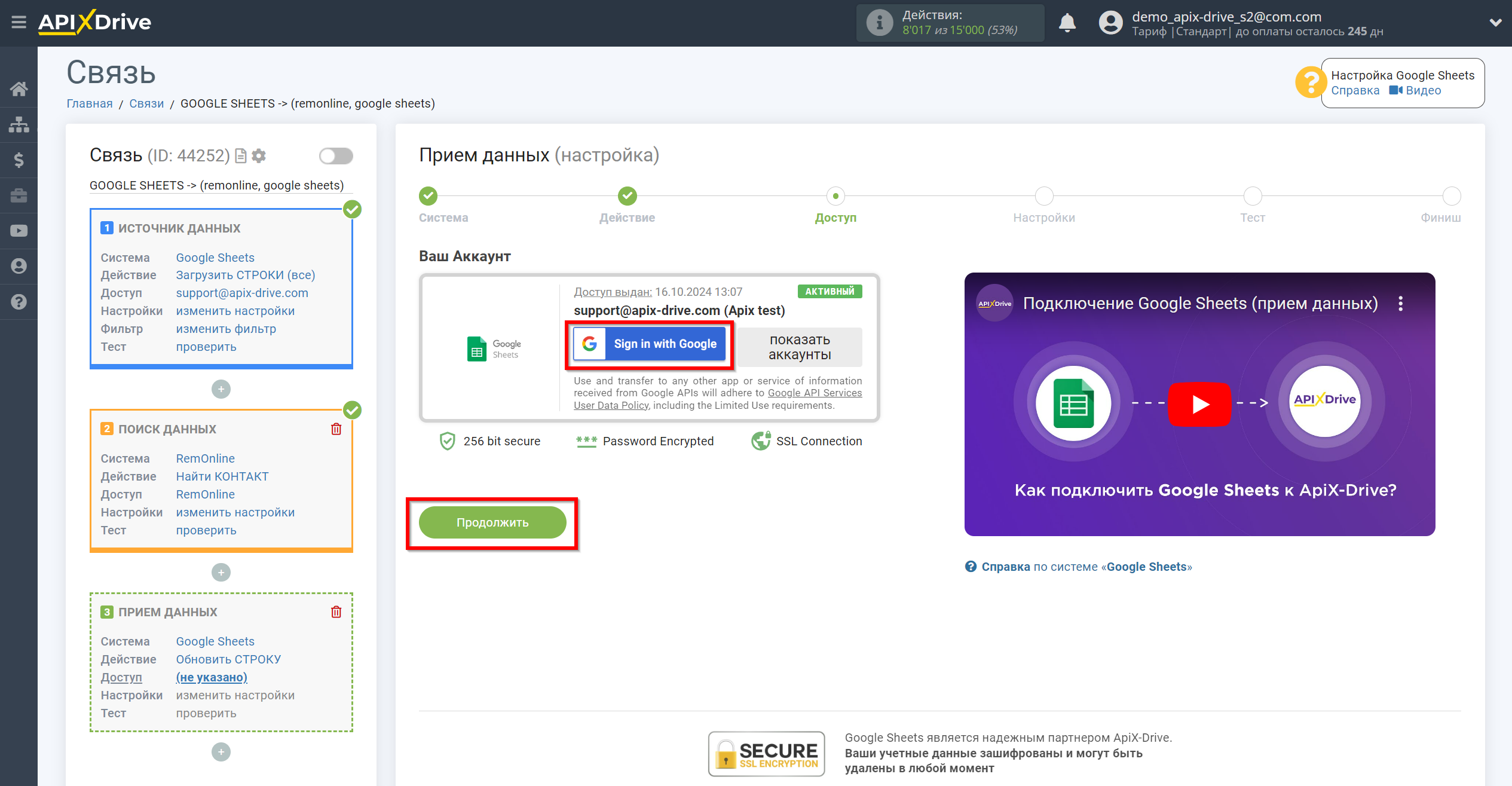This screenshot has width=1512, height=786.
Task: Open the hamburger menu
Action: pyautogui.click(x=19, y=23)
